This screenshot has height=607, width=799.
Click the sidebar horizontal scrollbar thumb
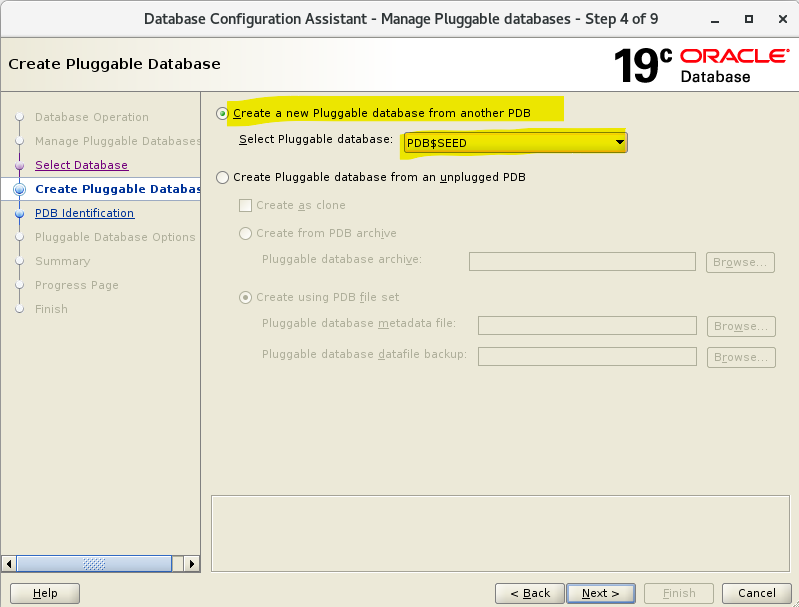(x=94, y=564)
